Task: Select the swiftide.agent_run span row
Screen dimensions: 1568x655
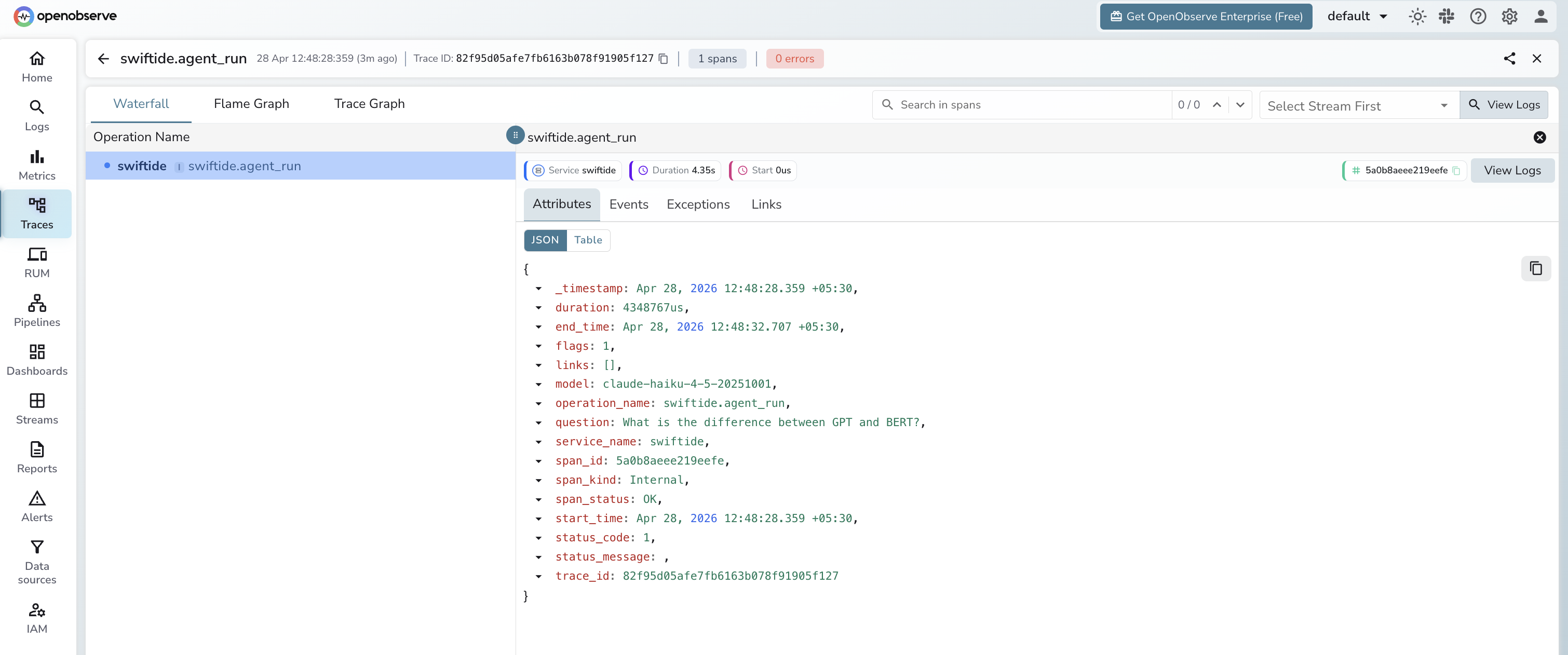Action: (x=301, y=166)
